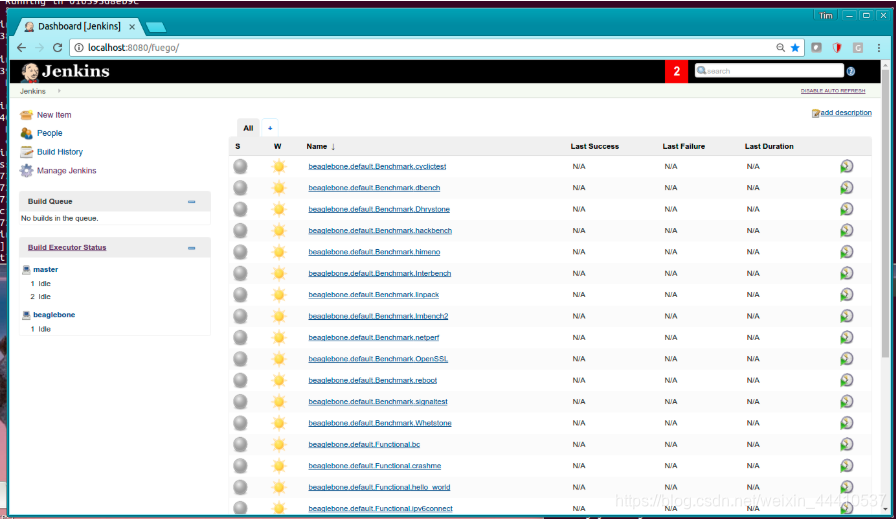Schedule a build for Benchmark.netperf
The width and height of the screenshot is (896, 519).
pyautogui.click(x=846, y=337)
